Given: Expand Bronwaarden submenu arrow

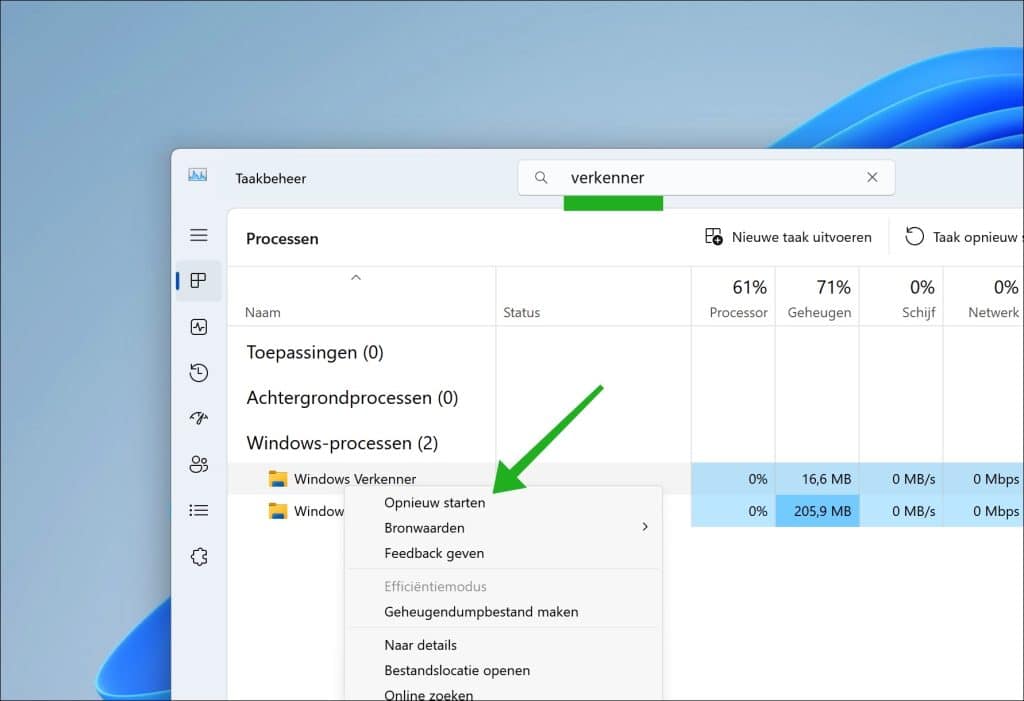Looking at the screenshot, I should [x=645, y=527].
